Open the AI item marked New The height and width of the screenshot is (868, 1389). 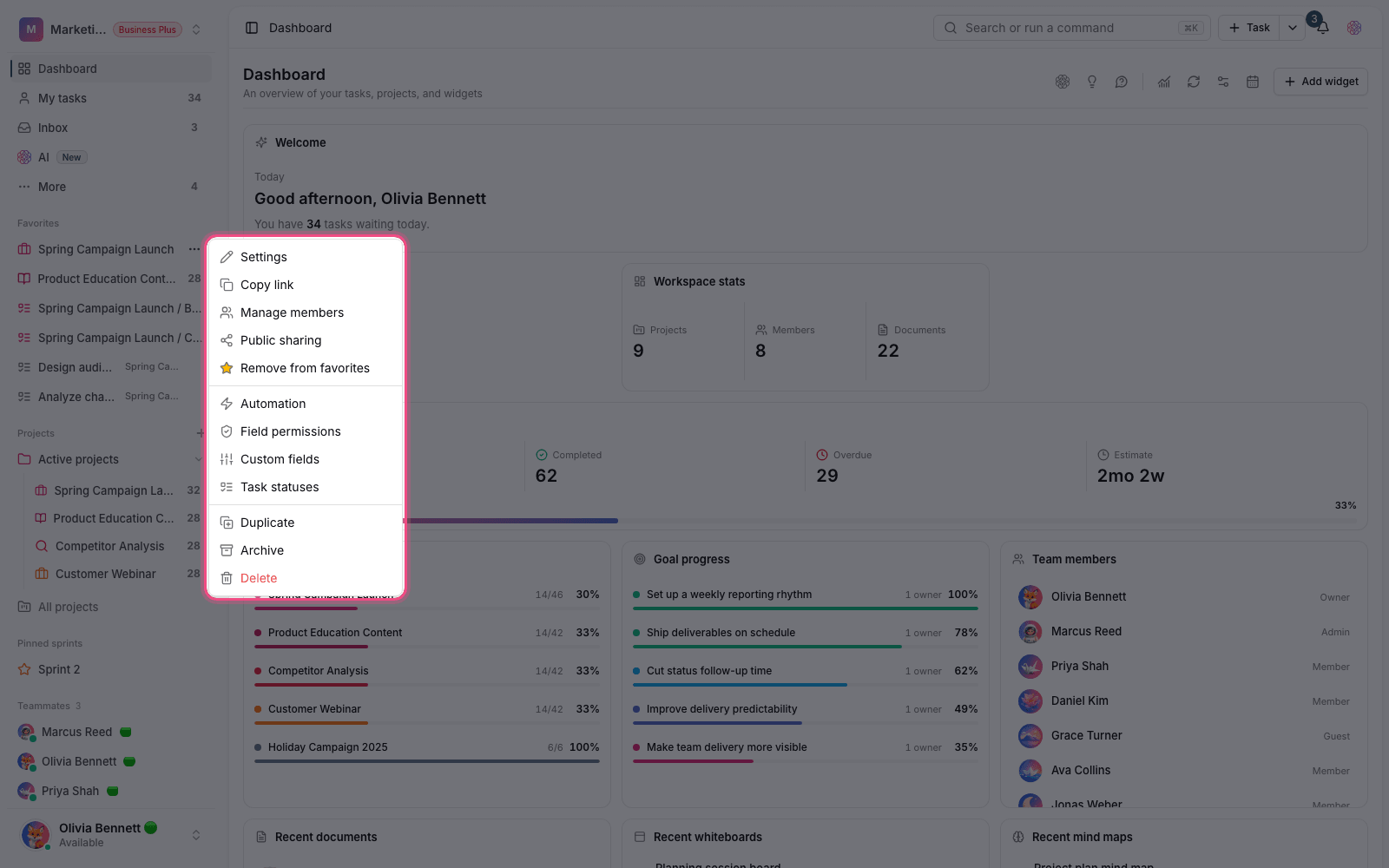(111, 157)
